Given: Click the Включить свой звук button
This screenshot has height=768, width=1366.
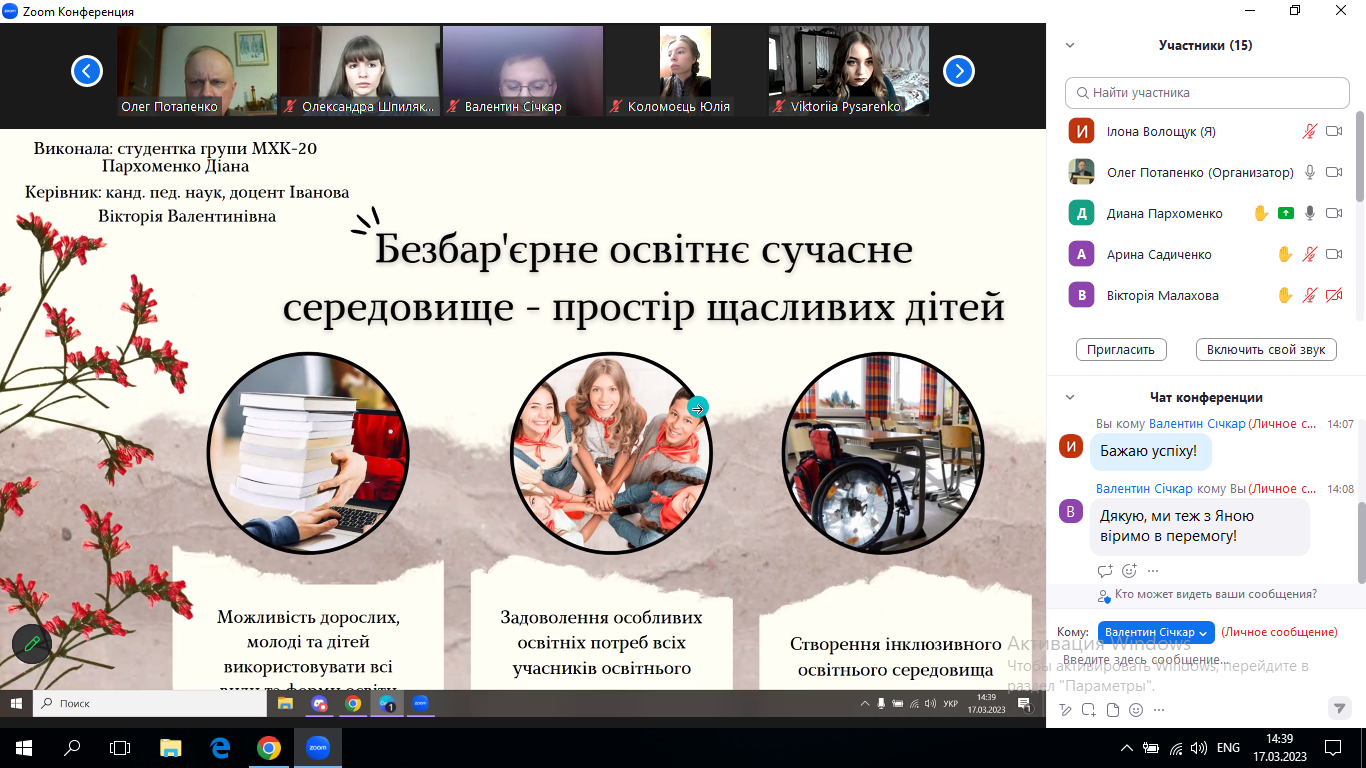Looking at the screenshot, I should tap(1266, 349).
